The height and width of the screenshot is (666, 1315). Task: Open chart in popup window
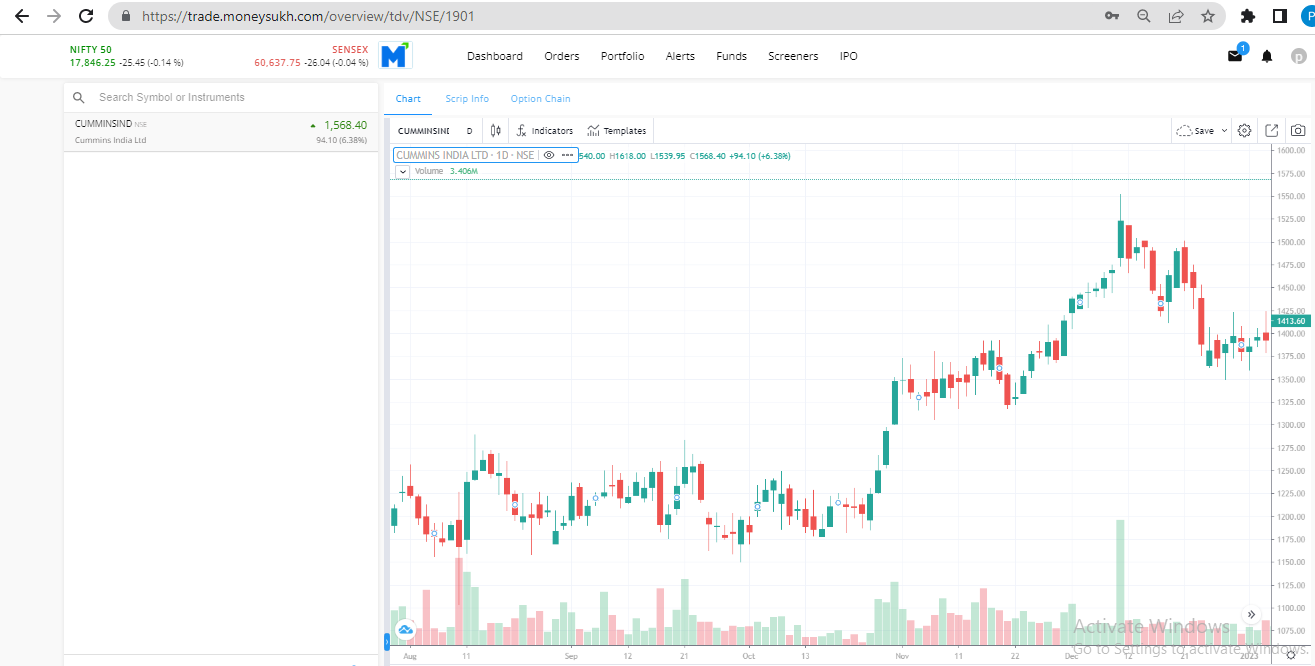tap(1272, 131)
